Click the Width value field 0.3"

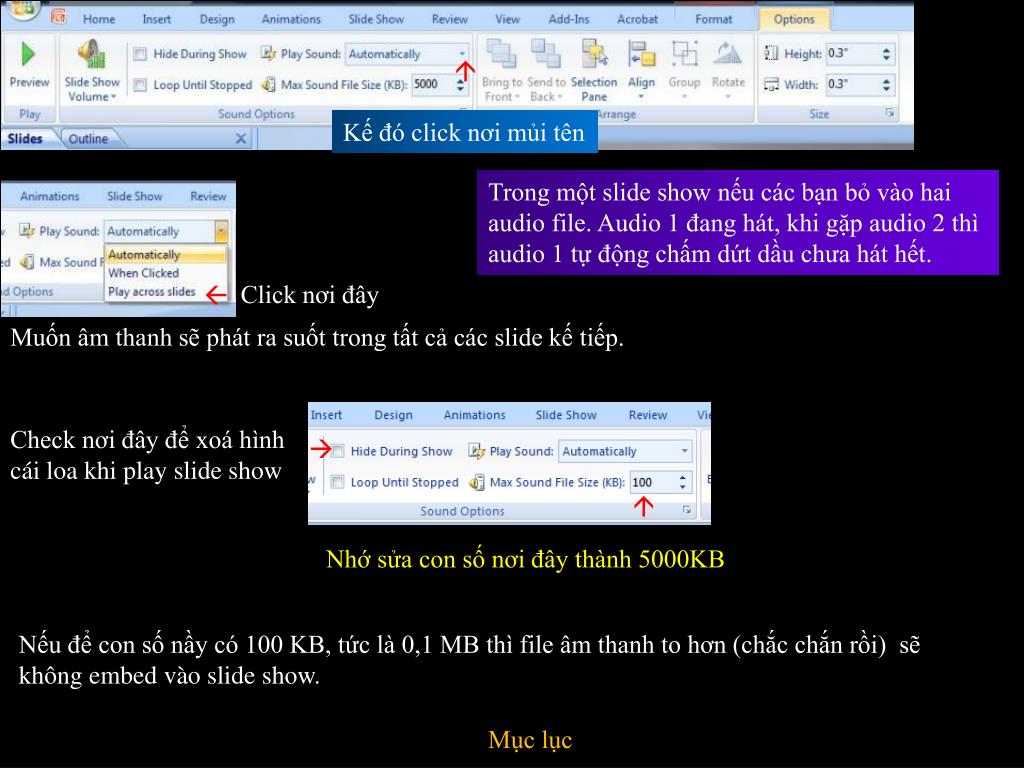853,84
